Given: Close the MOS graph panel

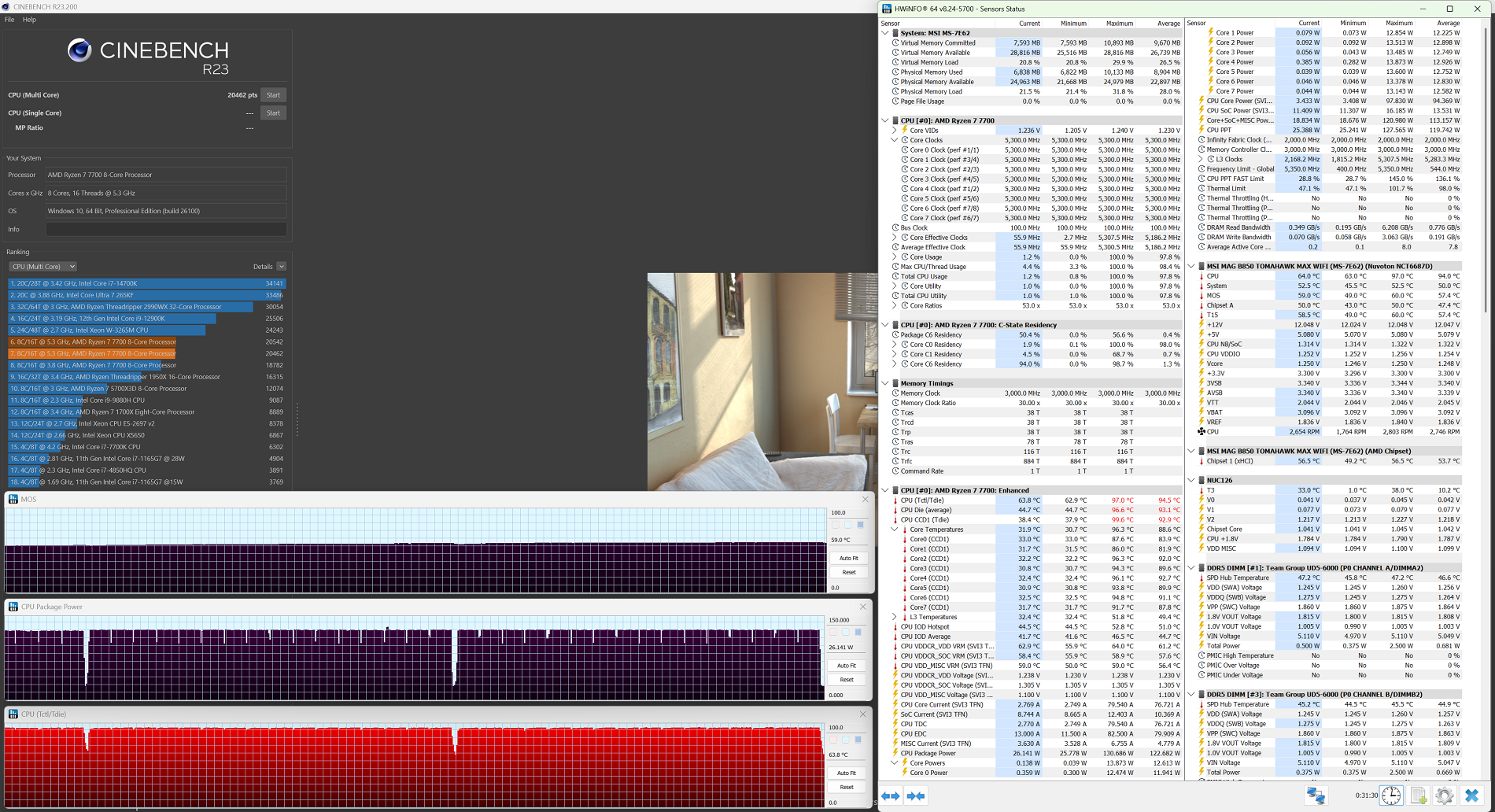Looking at the screenshot, I should 865,499.
